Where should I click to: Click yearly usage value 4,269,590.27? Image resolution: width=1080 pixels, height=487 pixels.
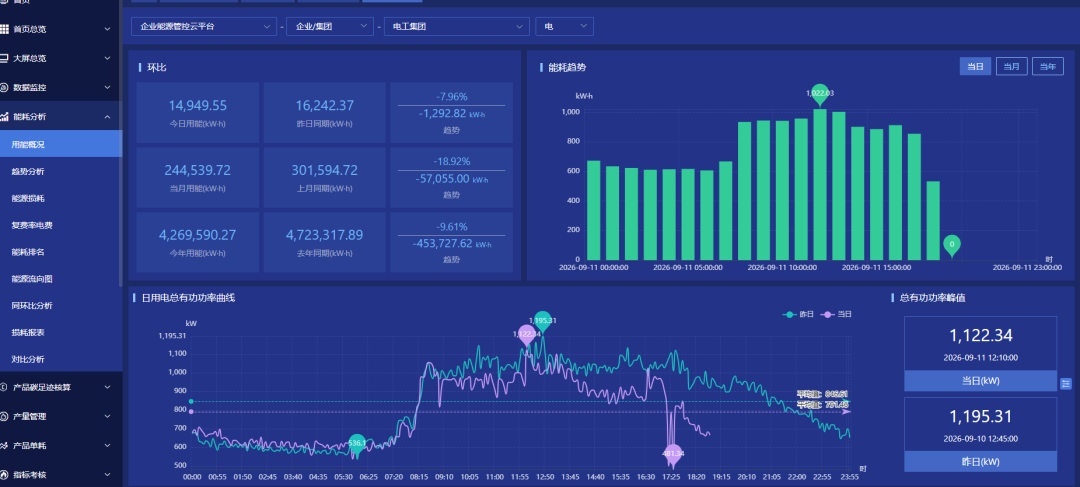point(198,235)
